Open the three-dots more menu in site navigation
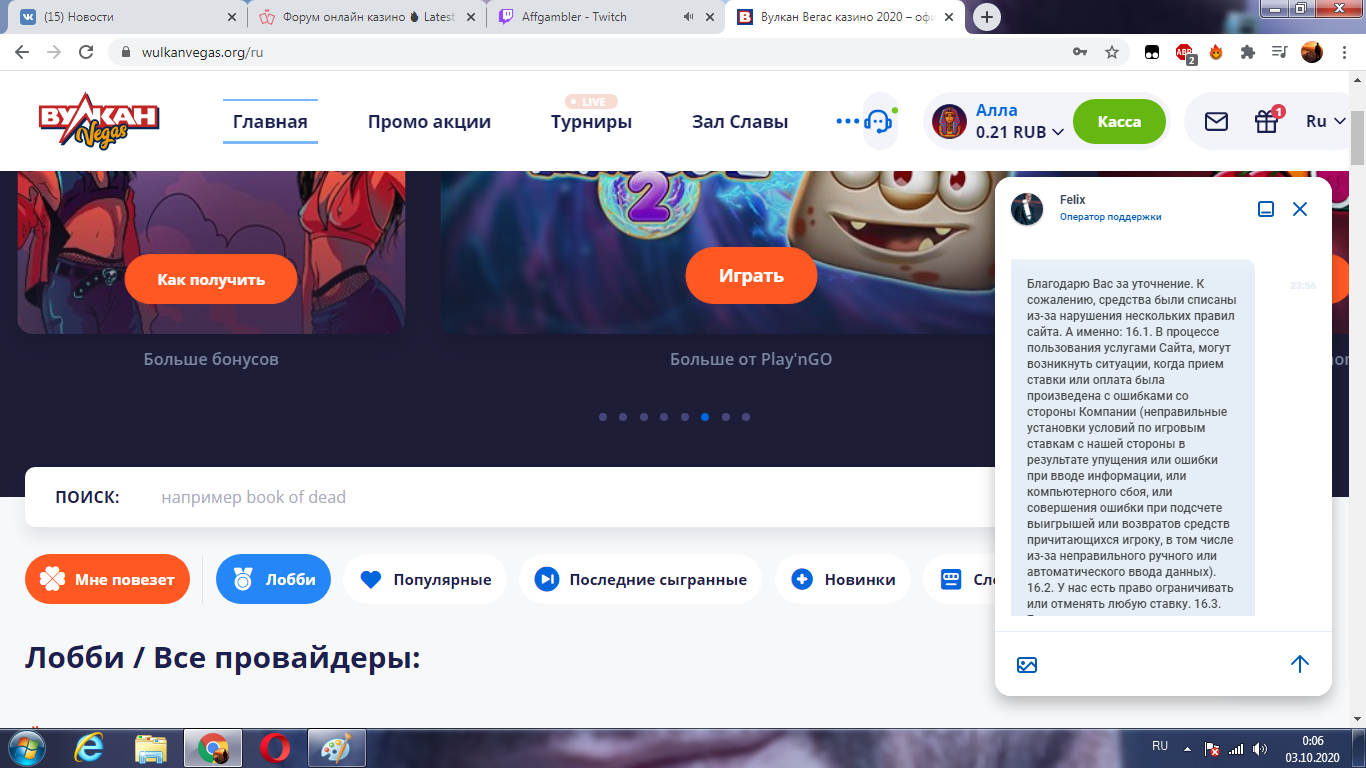Screen dimensions: 1366x768 click(848, 121)
